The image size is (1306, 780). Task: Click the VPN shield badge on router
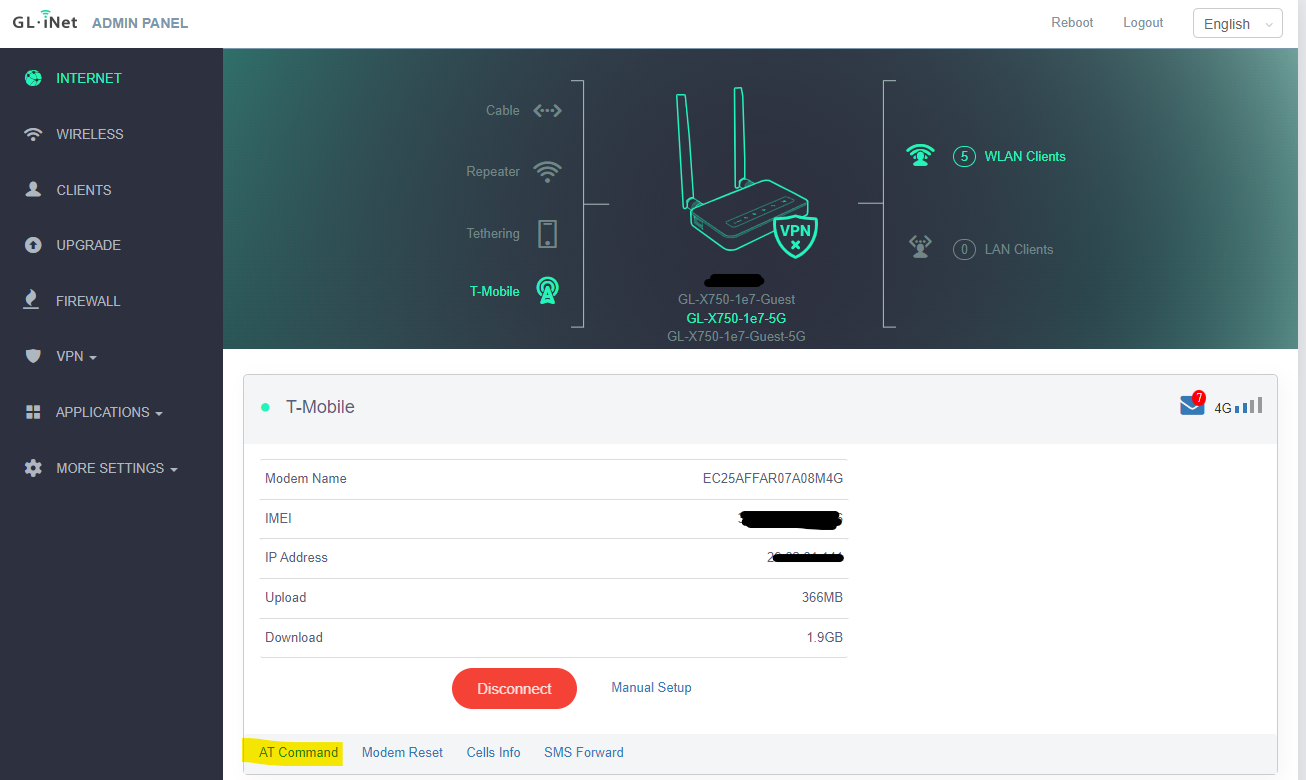[x=796, y=236]
